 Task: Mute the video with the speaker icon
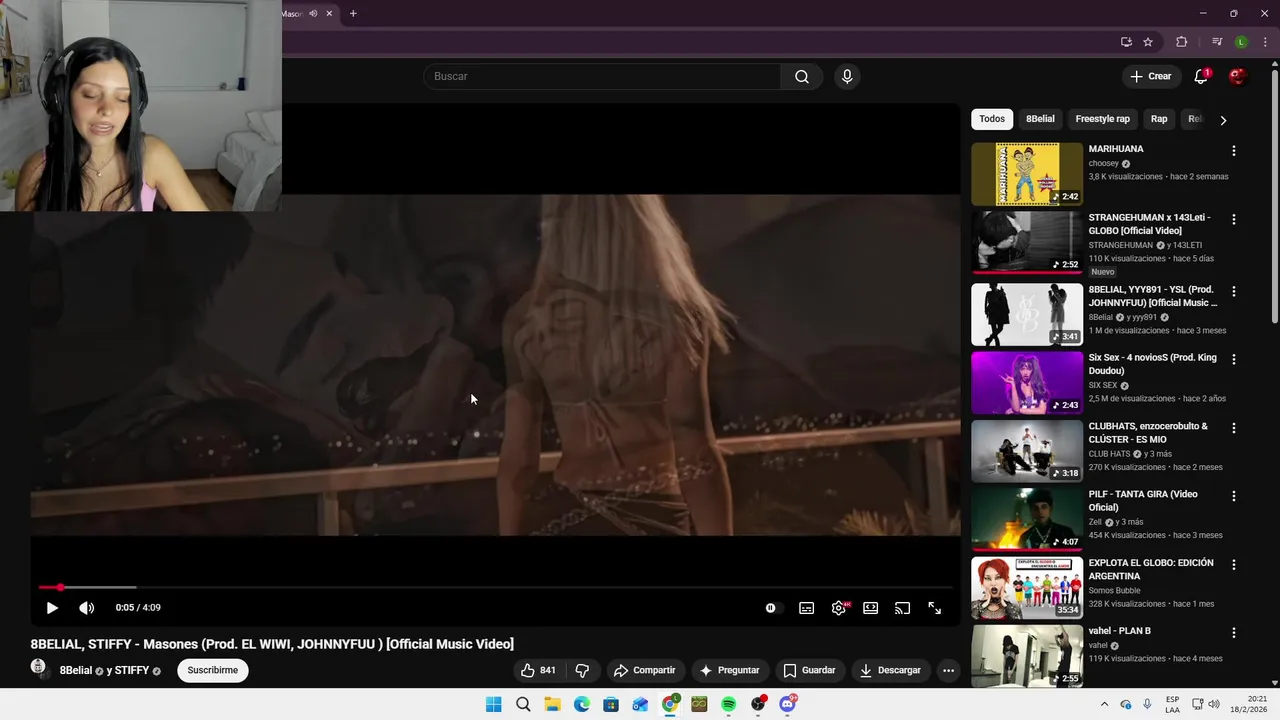[x=87, y=608]
